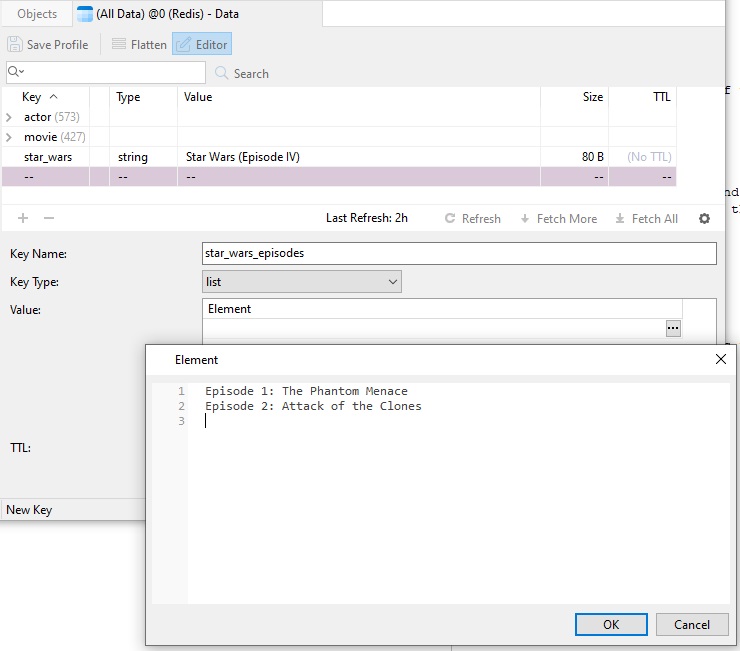Click the TTL column header
Screen dimensions: 740x651
point(642,97)
